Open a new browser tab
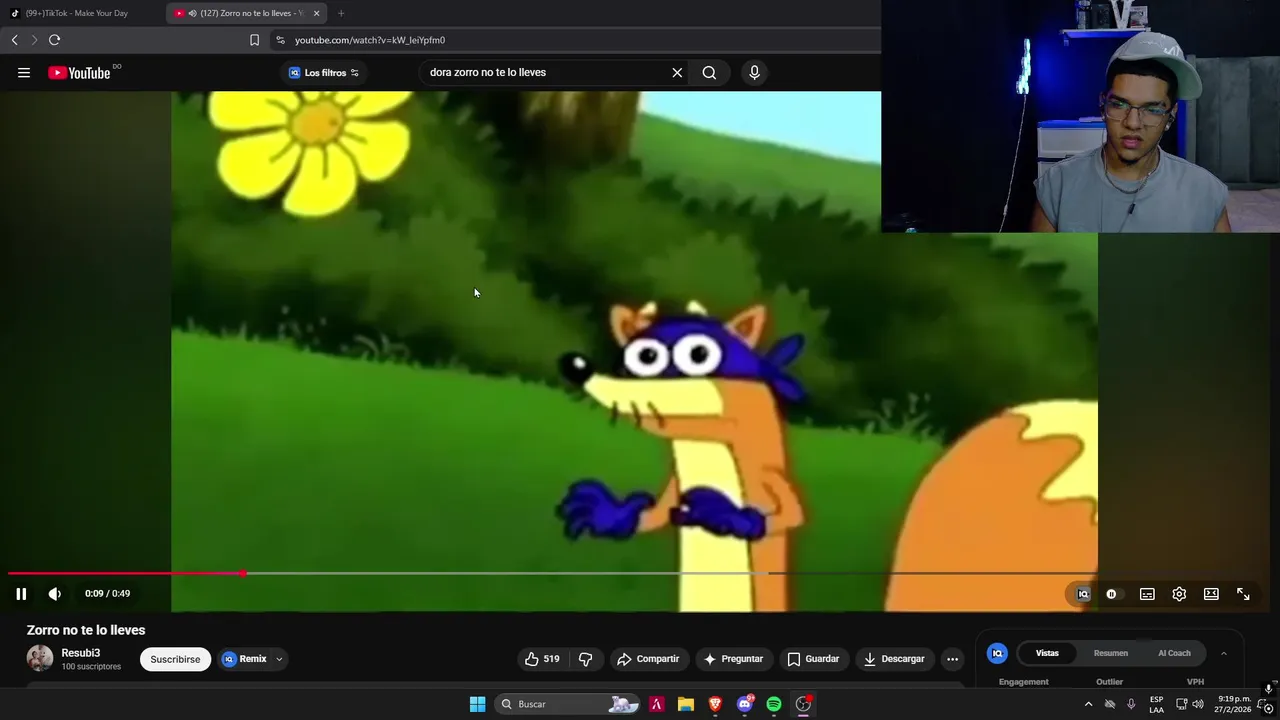The height and width of the screenshot is (720, 1280). point(341,13)
